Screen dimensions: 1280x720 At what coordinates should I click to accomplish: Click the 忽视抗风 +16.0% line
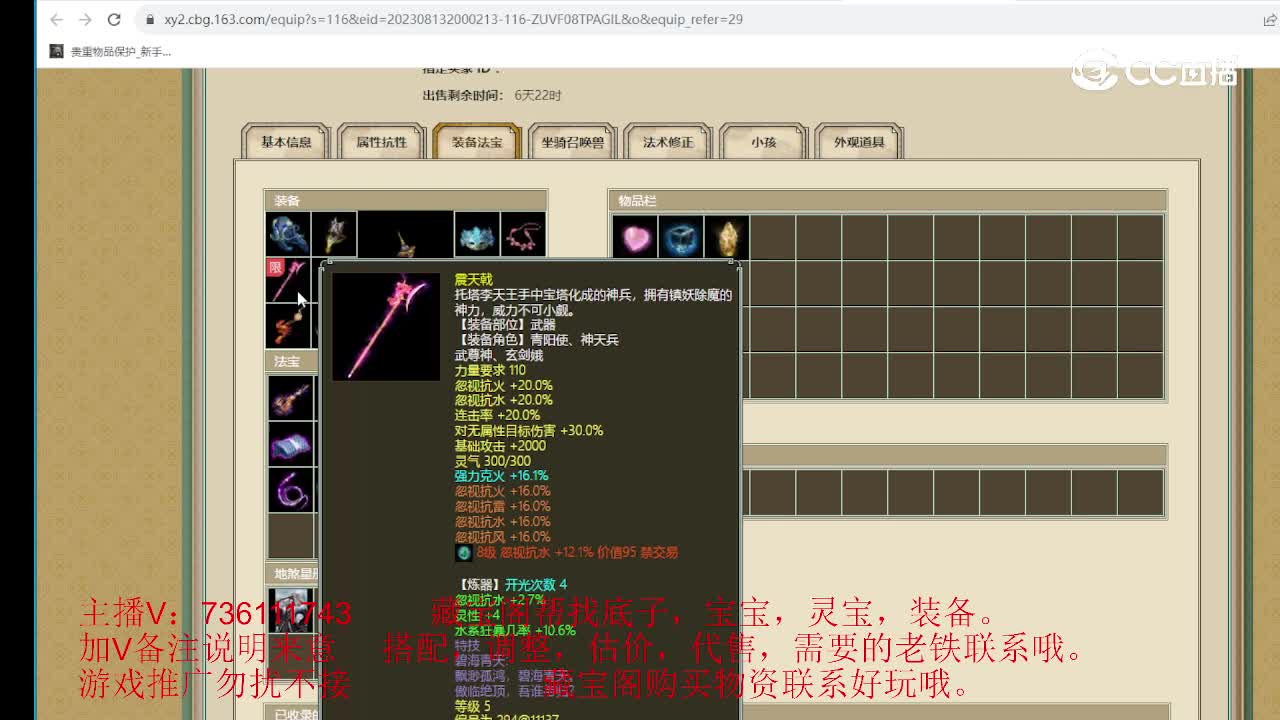[x=502, y=537]
